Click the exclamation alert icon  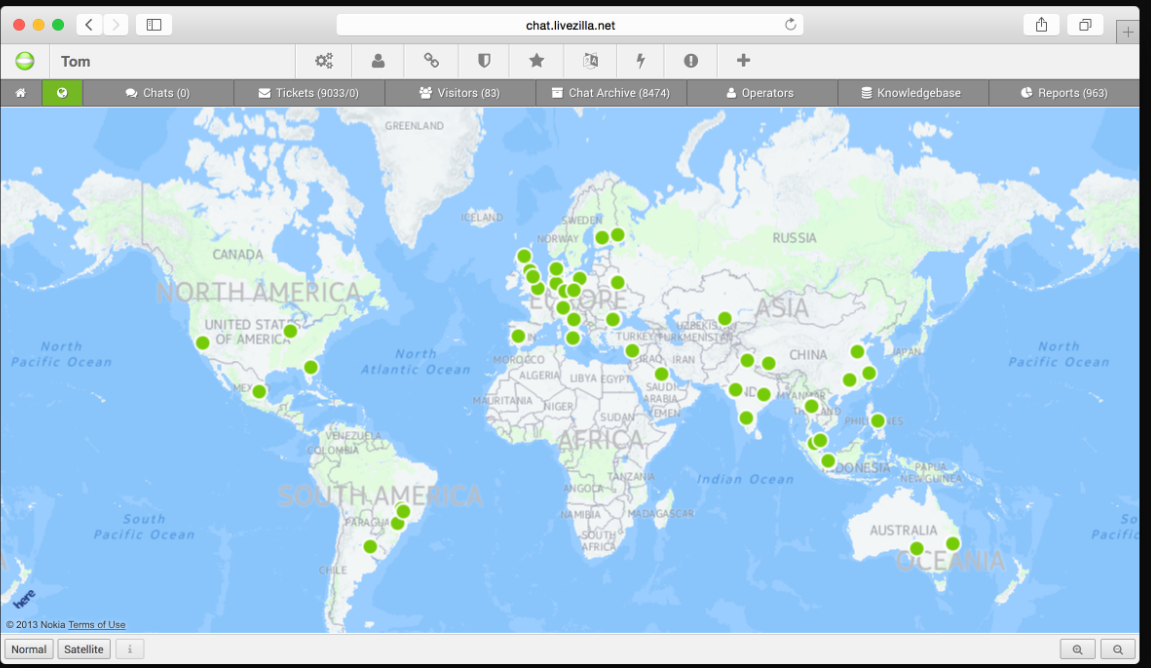(x=691, y=61)
